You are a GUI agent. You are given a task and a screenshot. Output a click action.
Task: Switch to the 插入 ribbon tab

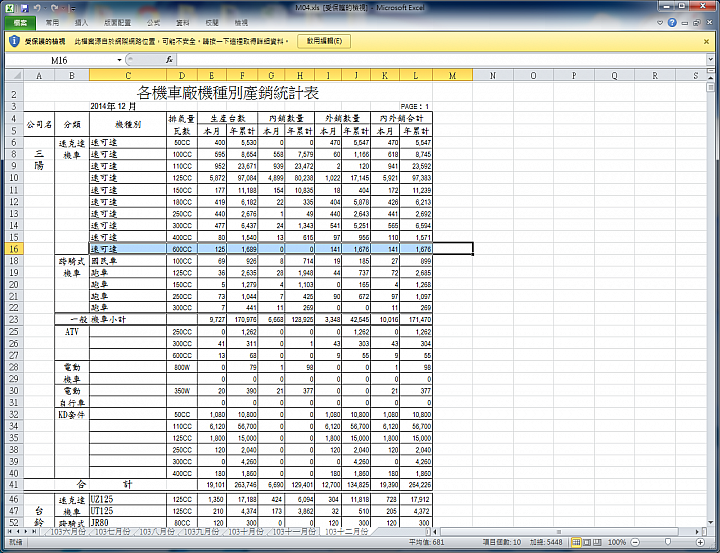click(81, 23)
